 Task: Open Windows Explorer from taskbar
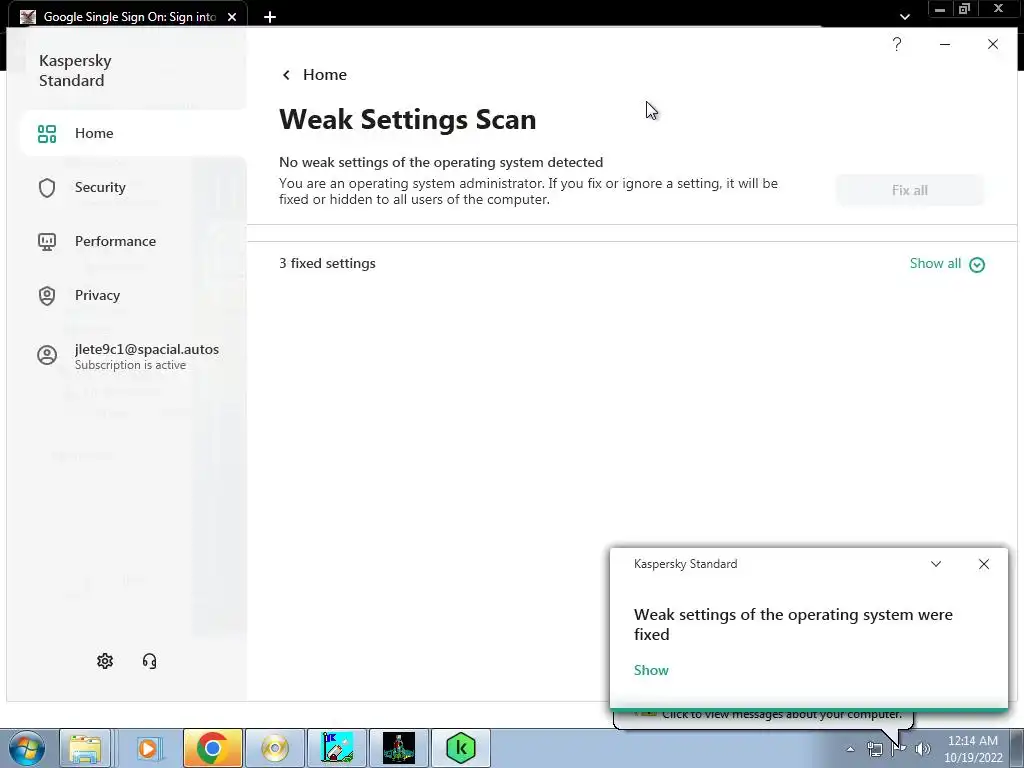click(85, 748)
